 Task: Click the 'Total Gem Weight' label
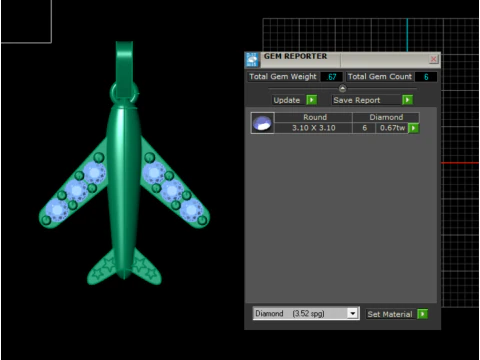click(x=283, y=77)
